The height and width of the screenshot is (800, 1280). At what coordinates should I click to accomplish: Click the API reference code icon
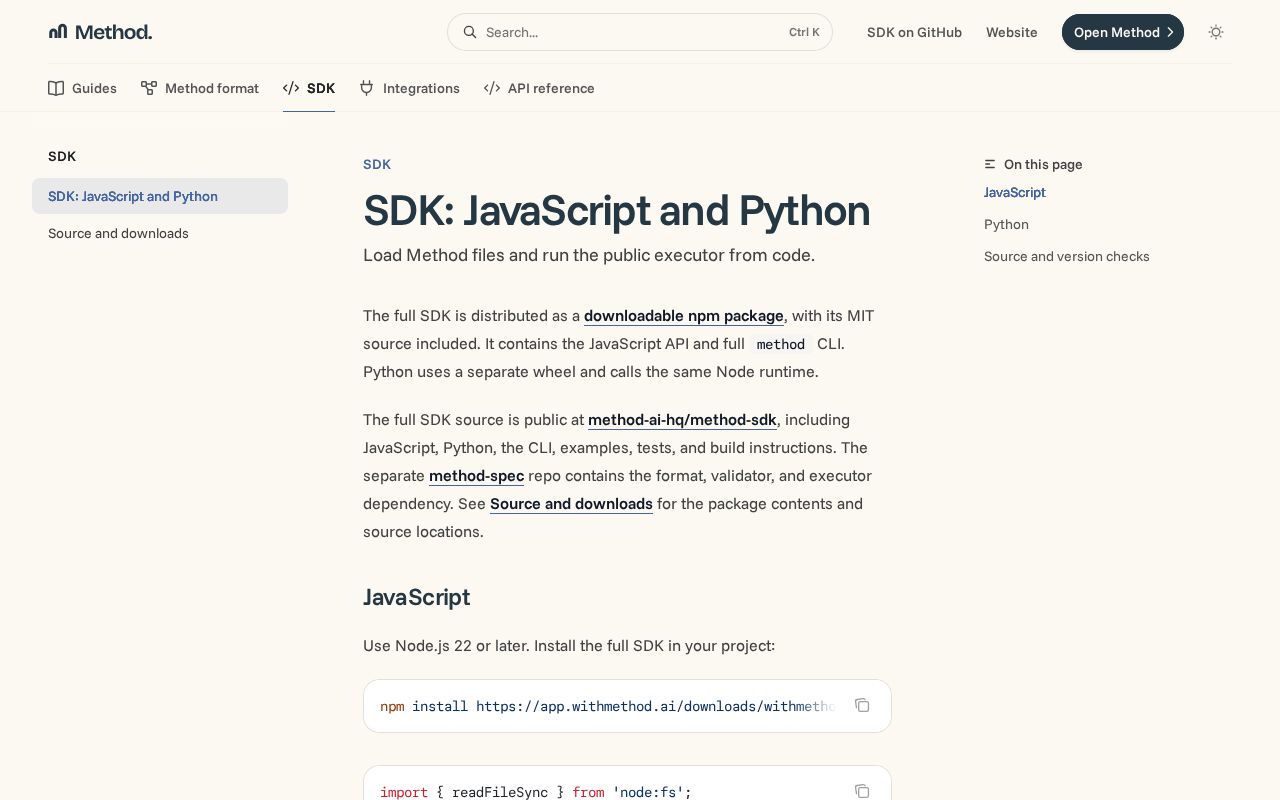tap(492, 88)
